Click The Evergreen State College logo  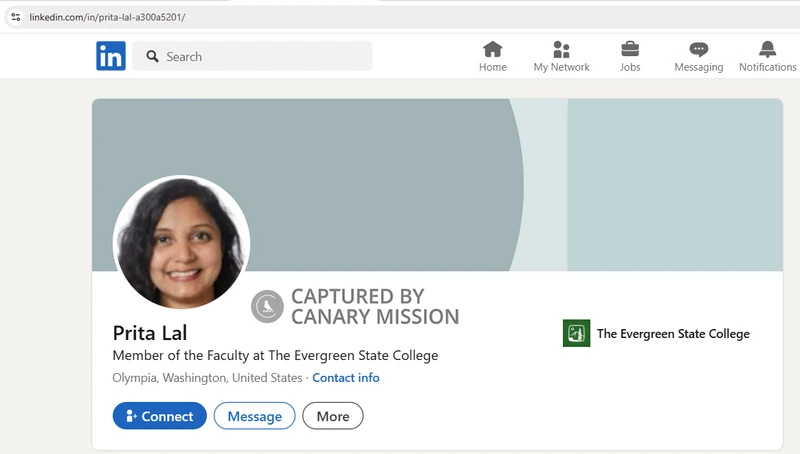(x=577, y=333)
